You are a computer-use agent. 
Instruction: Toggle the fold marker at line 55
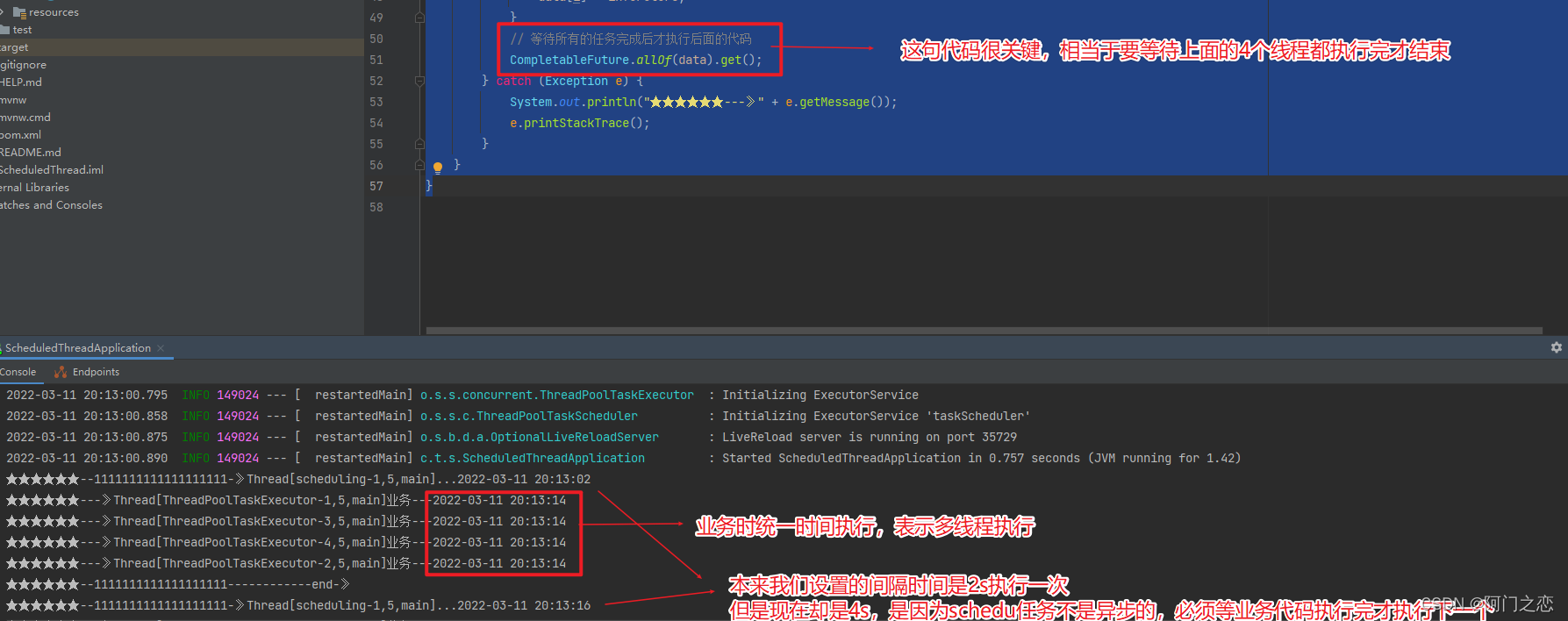419,144
